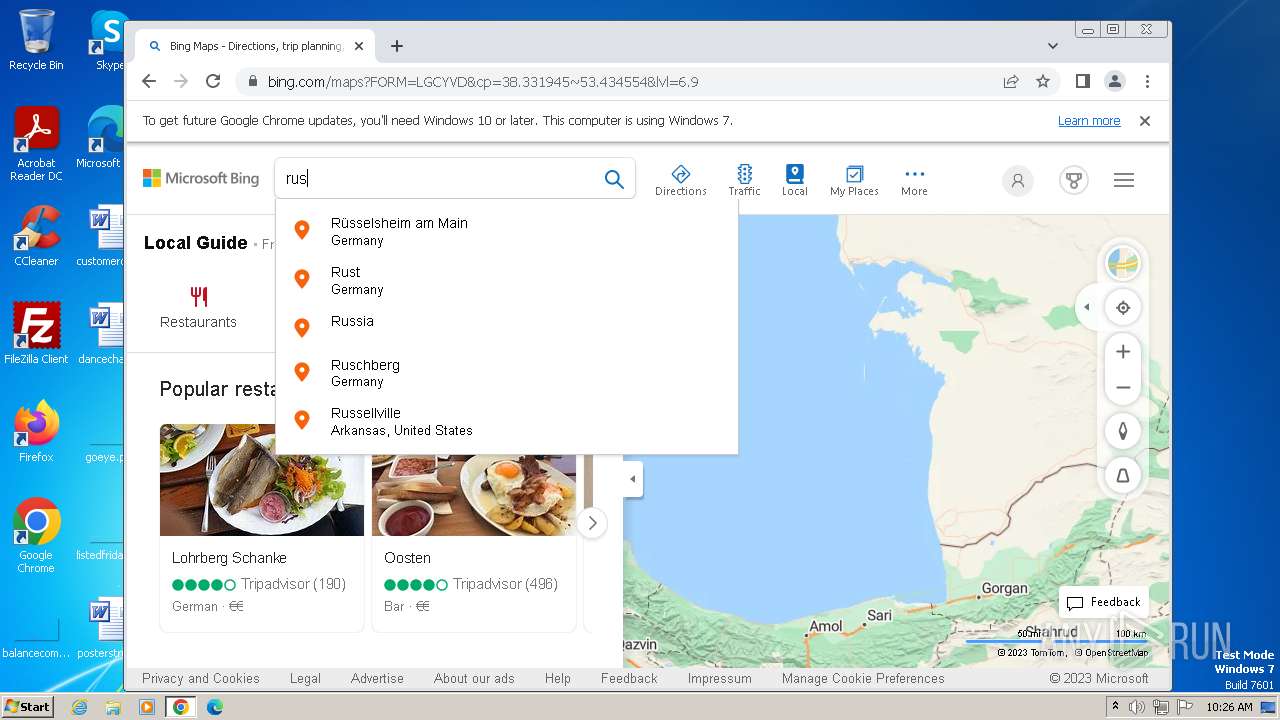1280x720 pixels.
Task: Open Microsoft Edge from taskbar
Action: pyautogui.click(x=214, y=707)
